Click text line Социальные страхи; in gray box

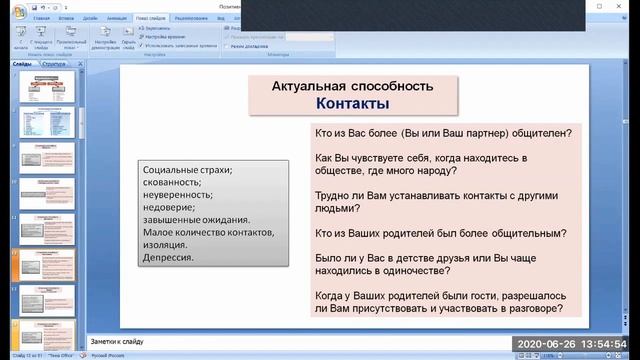pyautogui.click(x=188, y=170)
